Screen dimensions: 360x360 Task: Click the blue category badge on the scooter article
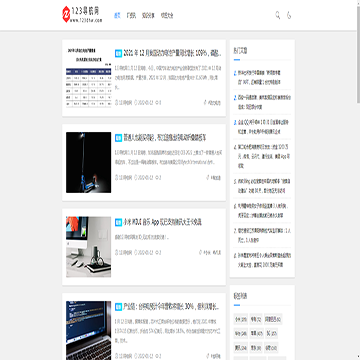pos(118,138)
